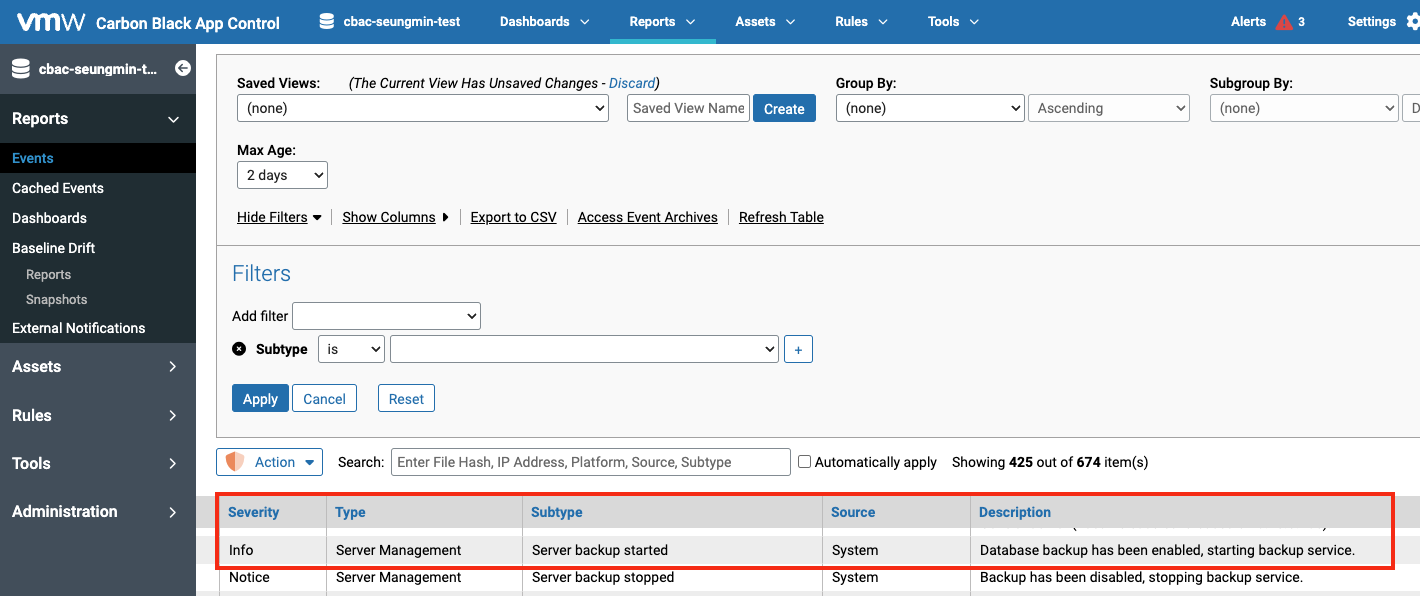
Task: Collapse the Reports sidebar section
Action: (98, 119)
